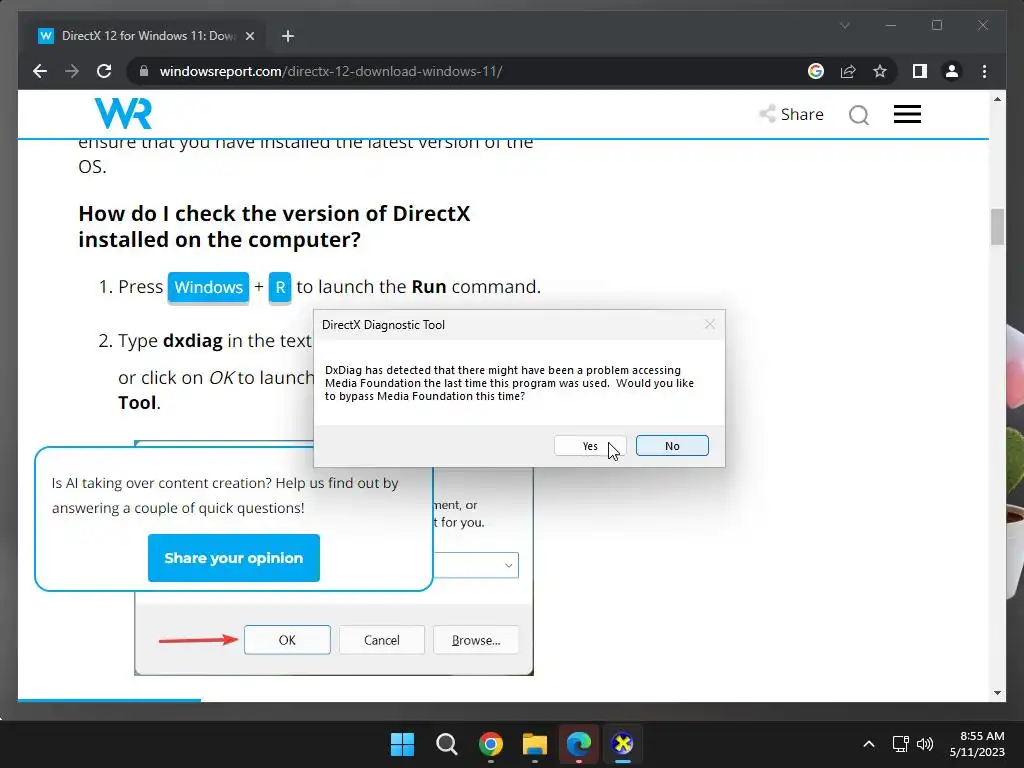Viewport: 1024px width, 768px height.
Task: Click the Google icon in the address bar
Action: 816,71
